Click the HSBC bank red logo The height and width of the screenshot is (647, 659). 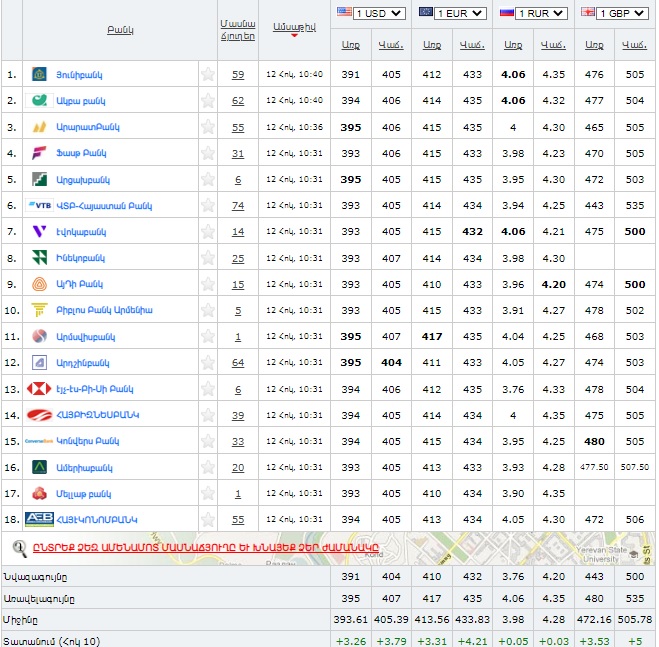click(40, 388)
